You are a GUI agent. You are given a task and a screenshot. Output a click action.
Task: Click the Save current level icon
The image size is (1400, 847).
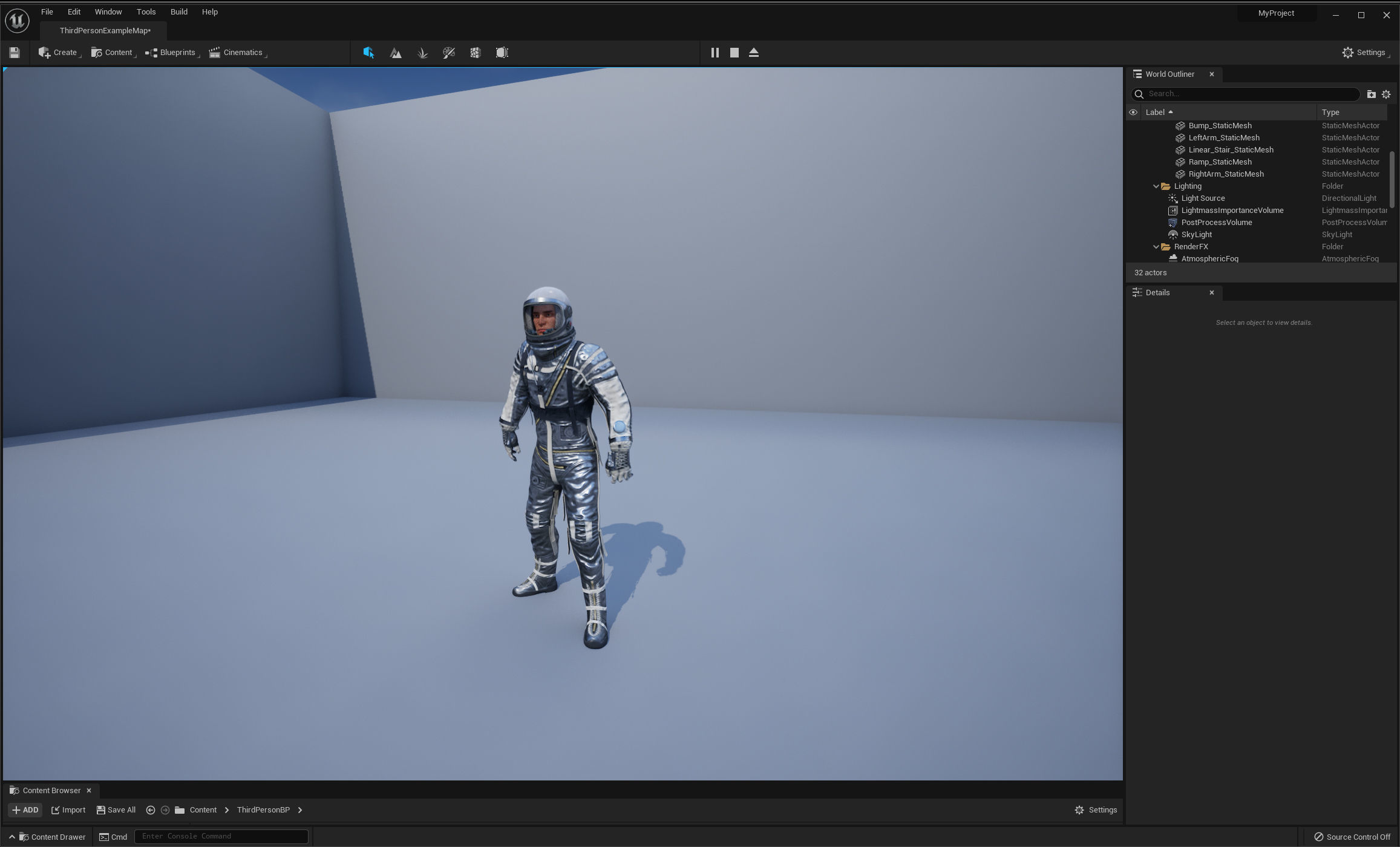[15, 53]
